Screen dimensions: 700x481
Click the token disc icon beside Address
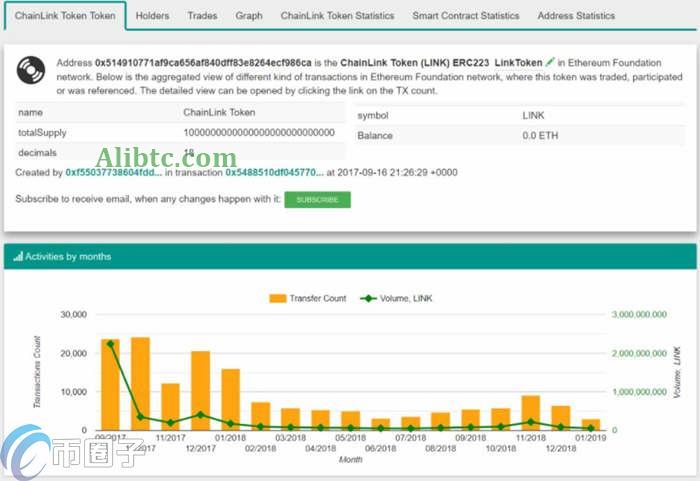click(x=32, y=70)
